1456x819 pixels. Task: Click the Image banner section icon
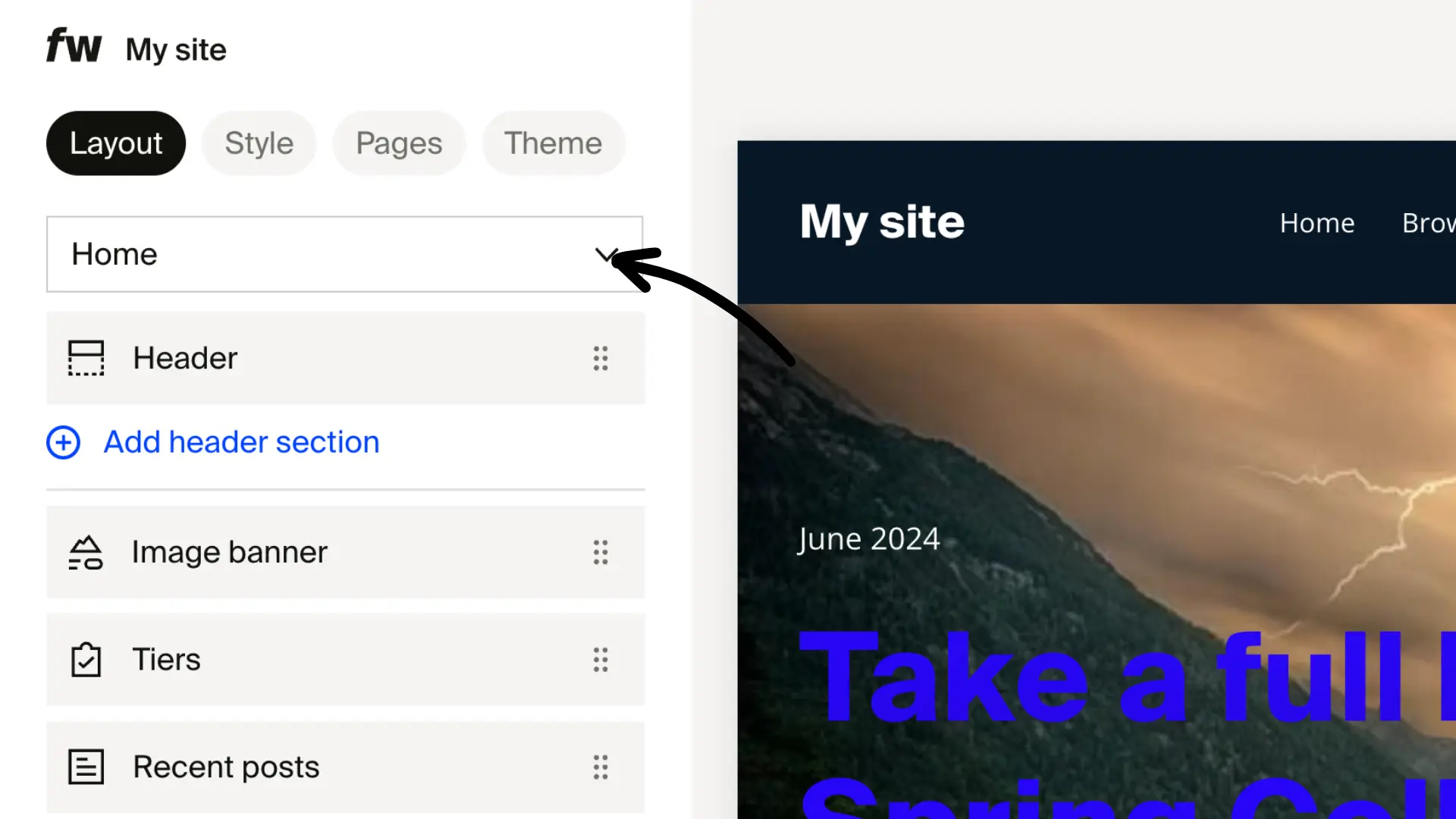click(x=86, y=552)
